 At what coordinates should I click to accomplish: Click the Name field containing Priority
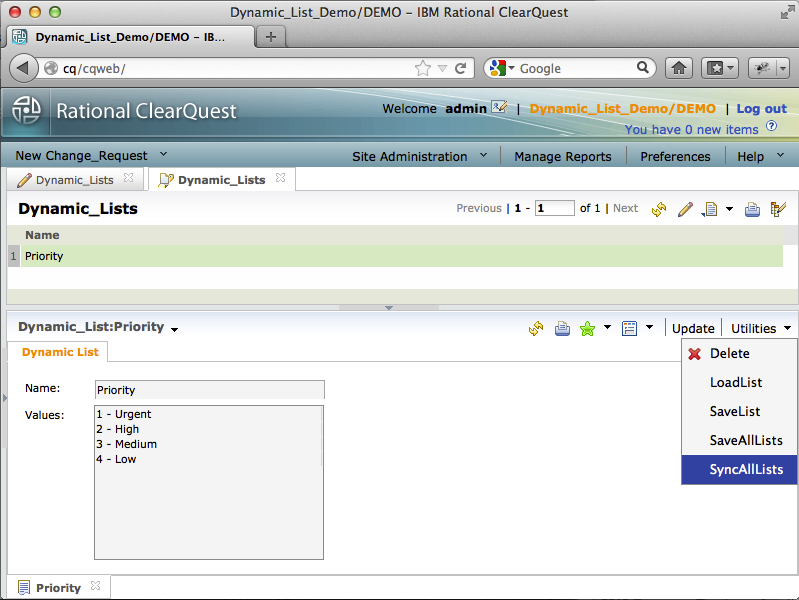pyautogui.click(x=209, y=390)
